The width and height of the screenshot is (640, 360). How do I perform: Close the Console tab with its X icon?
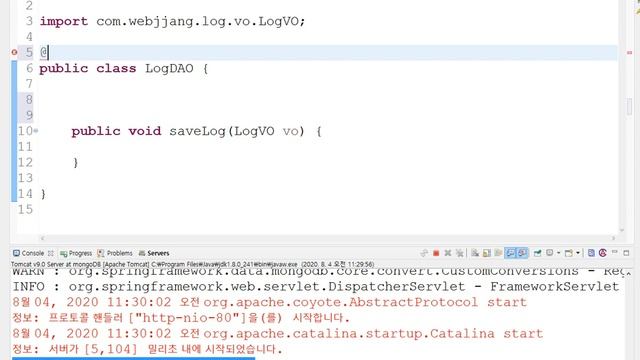point(51,253)
